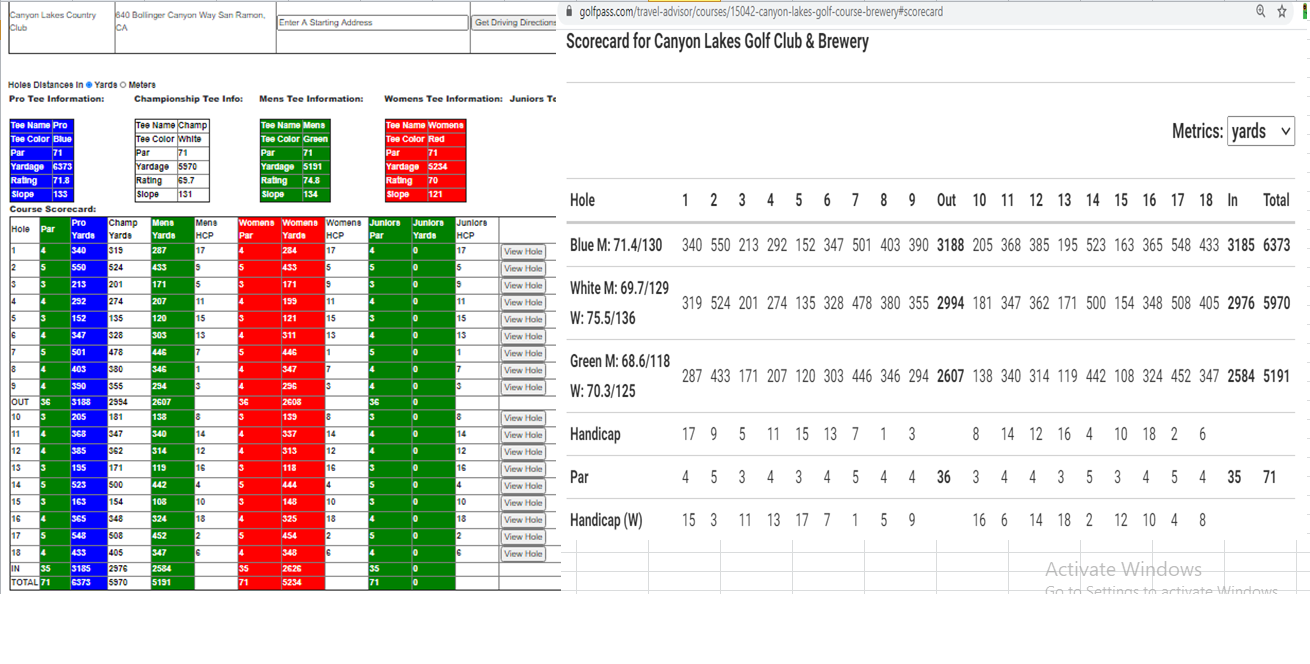1310x664 pixels.
Task: Click View Hole for hole 11
Action: [523, 435]
